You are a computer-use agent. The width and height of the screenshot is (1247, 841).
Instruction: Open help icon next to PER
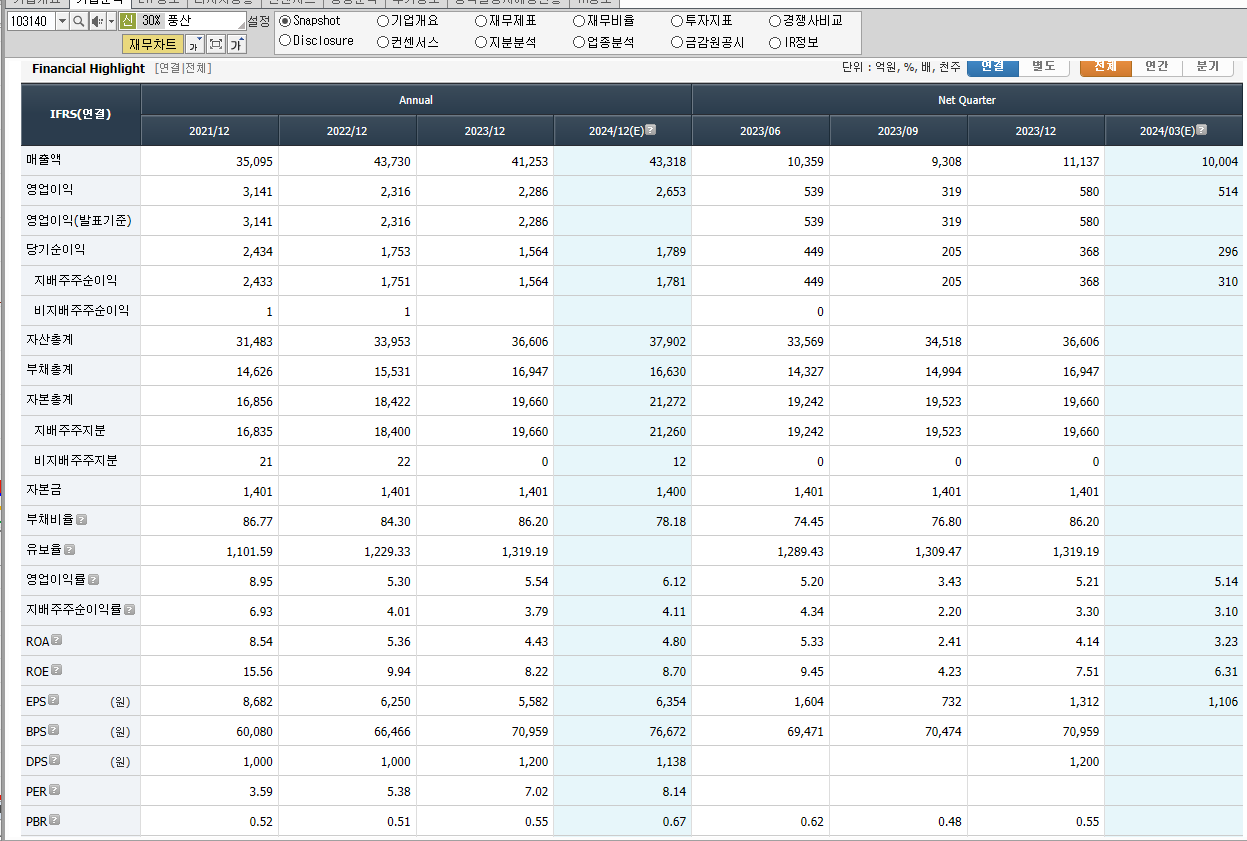(54, 790)
